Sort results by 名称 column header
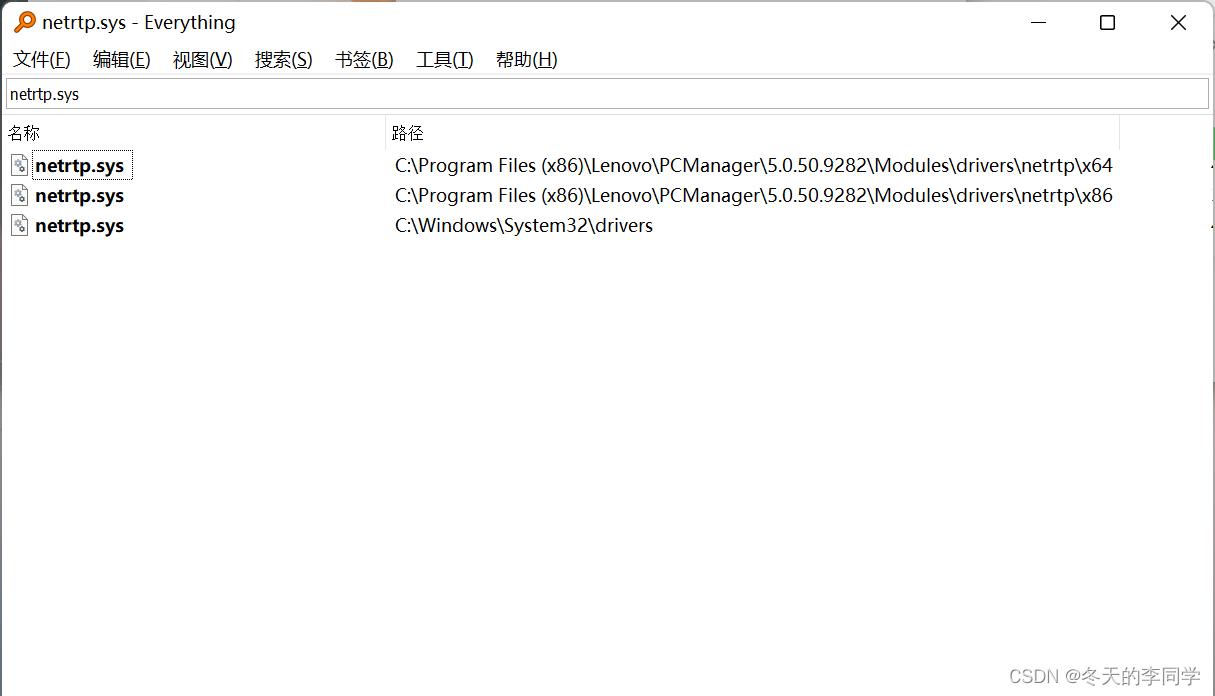The width and height of the screenshot is (1215, 696). 194,133
